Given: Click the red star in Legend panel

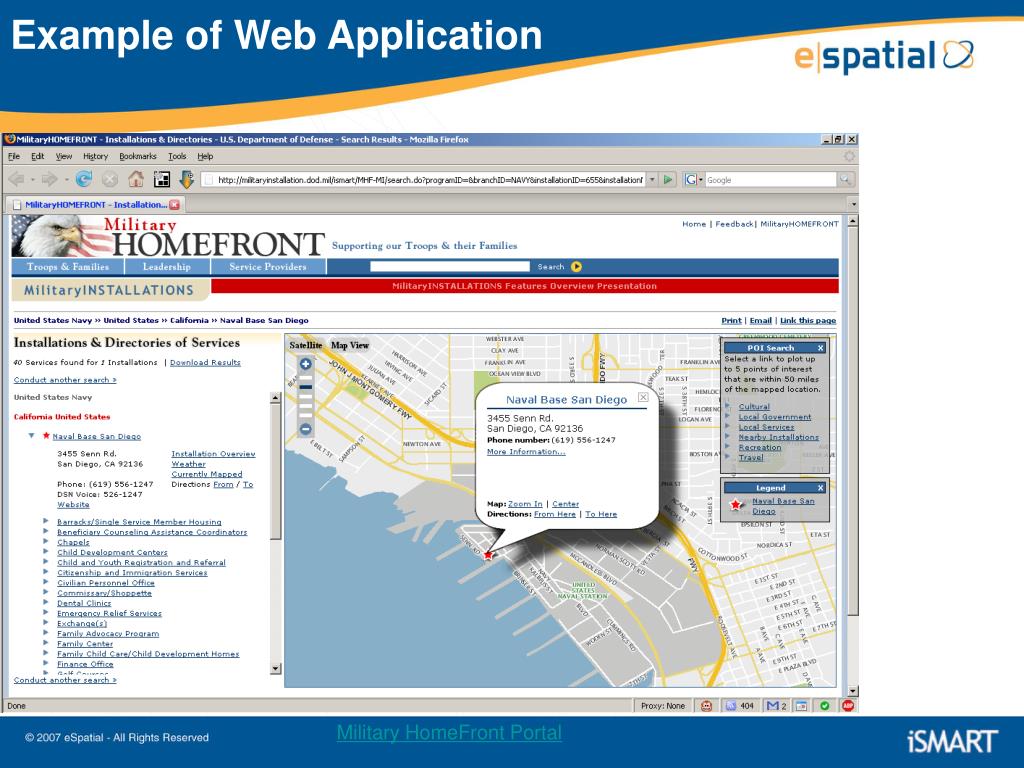Looking at the screenshot, I should click(x=736, y=504).
